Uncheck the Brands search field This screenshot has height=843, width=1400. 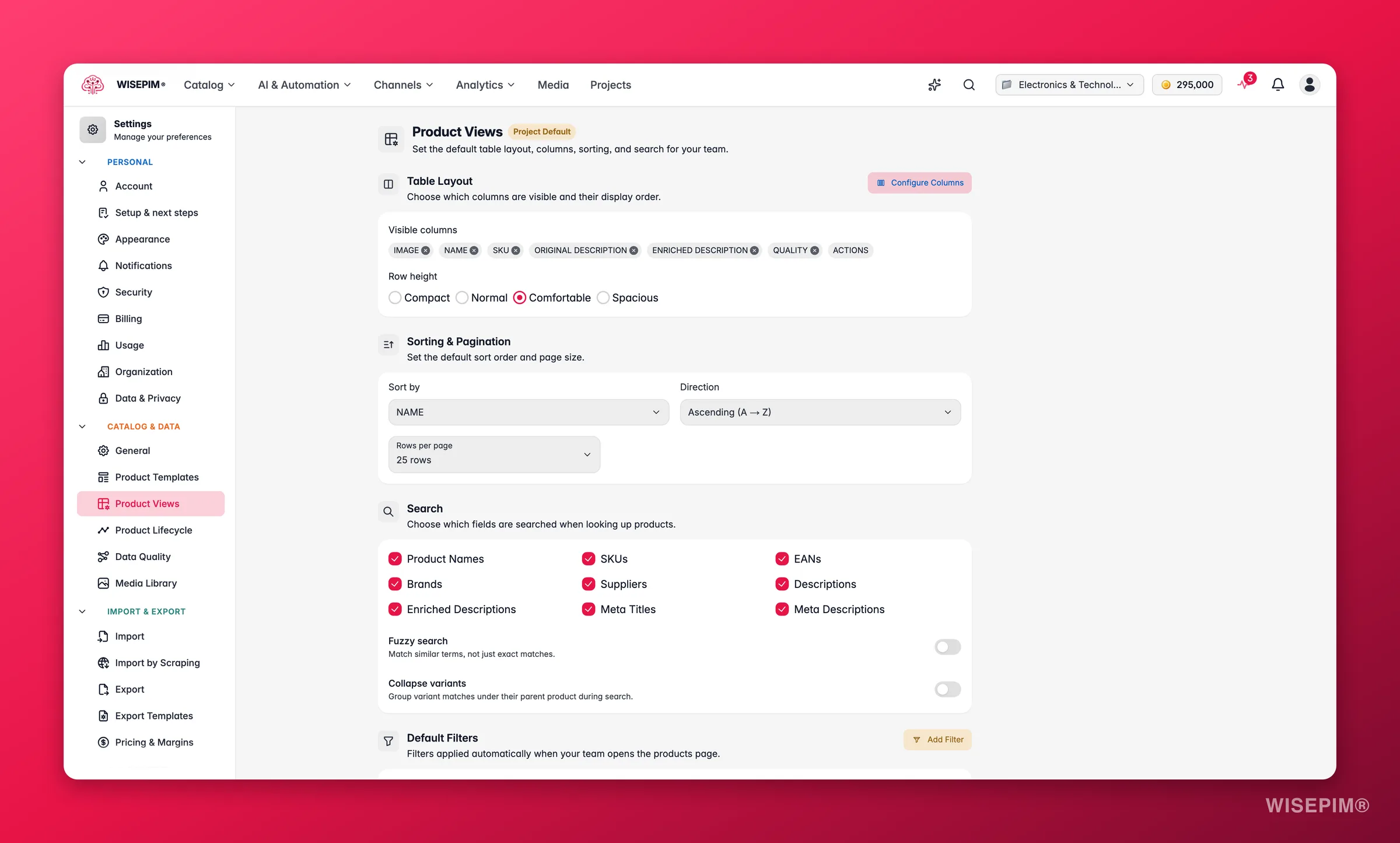pos(395,584)
